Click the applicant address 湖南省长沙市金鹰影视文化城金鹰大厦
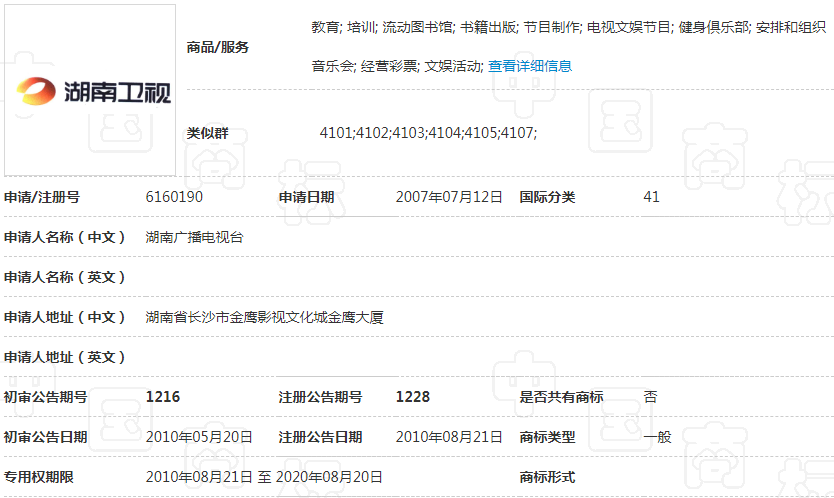Image resolution: width=834 pixels, height=498 pixels. tap(264, 317)
